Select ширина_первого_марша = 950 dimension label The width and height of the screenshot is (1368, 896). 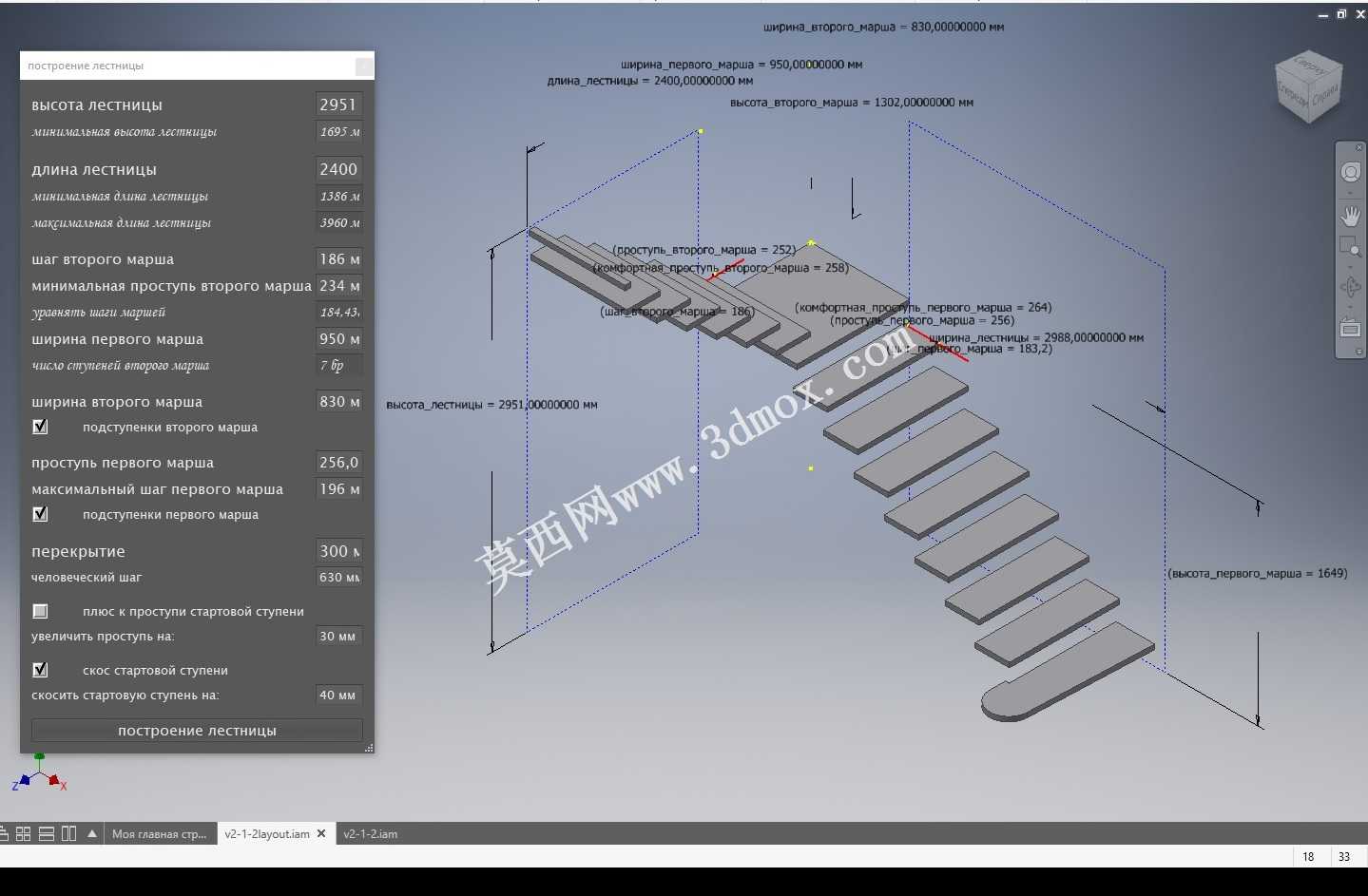click(742, 65)
